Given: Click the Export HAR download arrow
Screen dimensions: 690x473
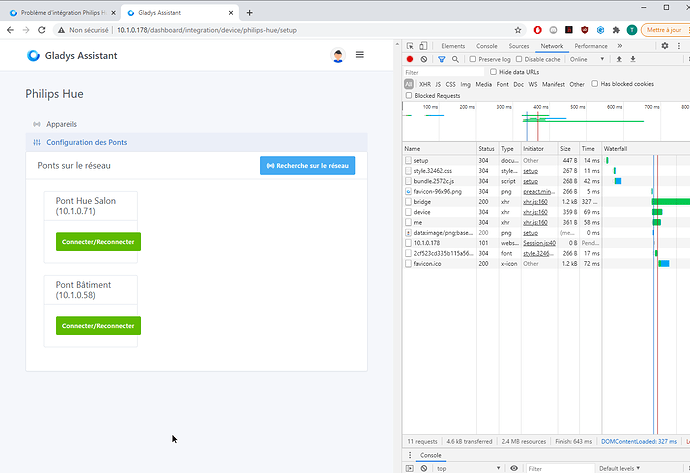Looking at the screenshot, I should click(x=633, y=59).
